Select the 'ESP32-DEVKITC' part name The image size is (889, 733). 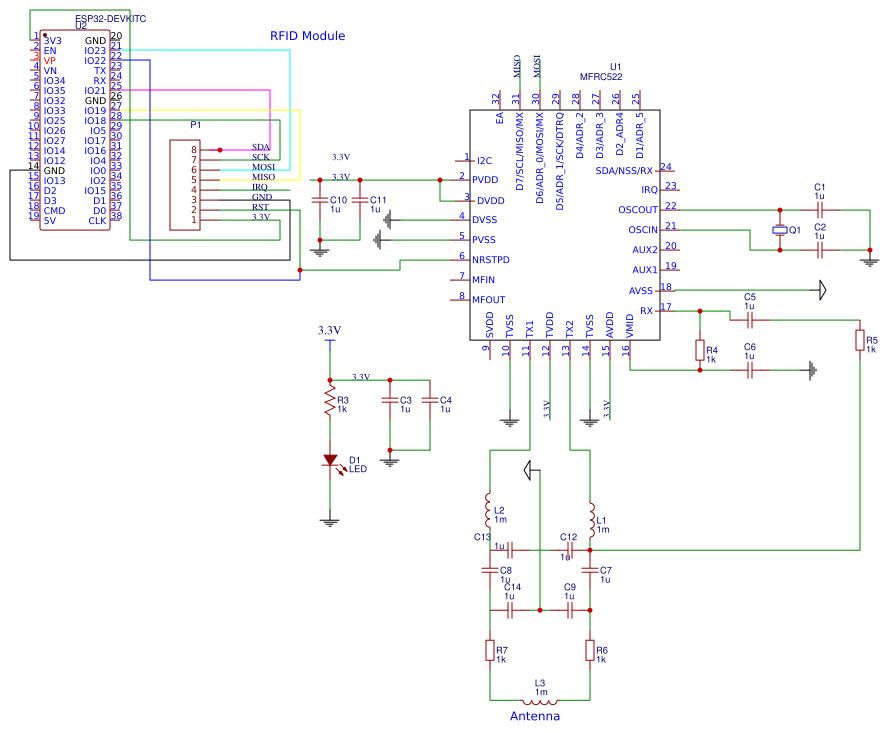[111, 19]
